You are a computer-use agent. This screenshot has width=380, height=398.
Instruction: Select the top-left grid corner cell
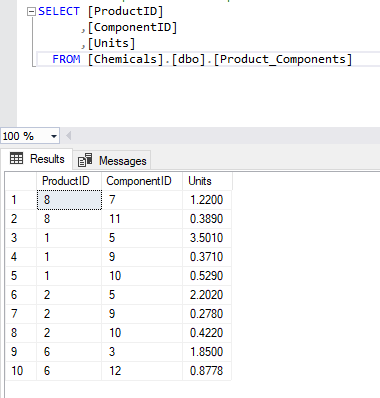tap(21, 181)
